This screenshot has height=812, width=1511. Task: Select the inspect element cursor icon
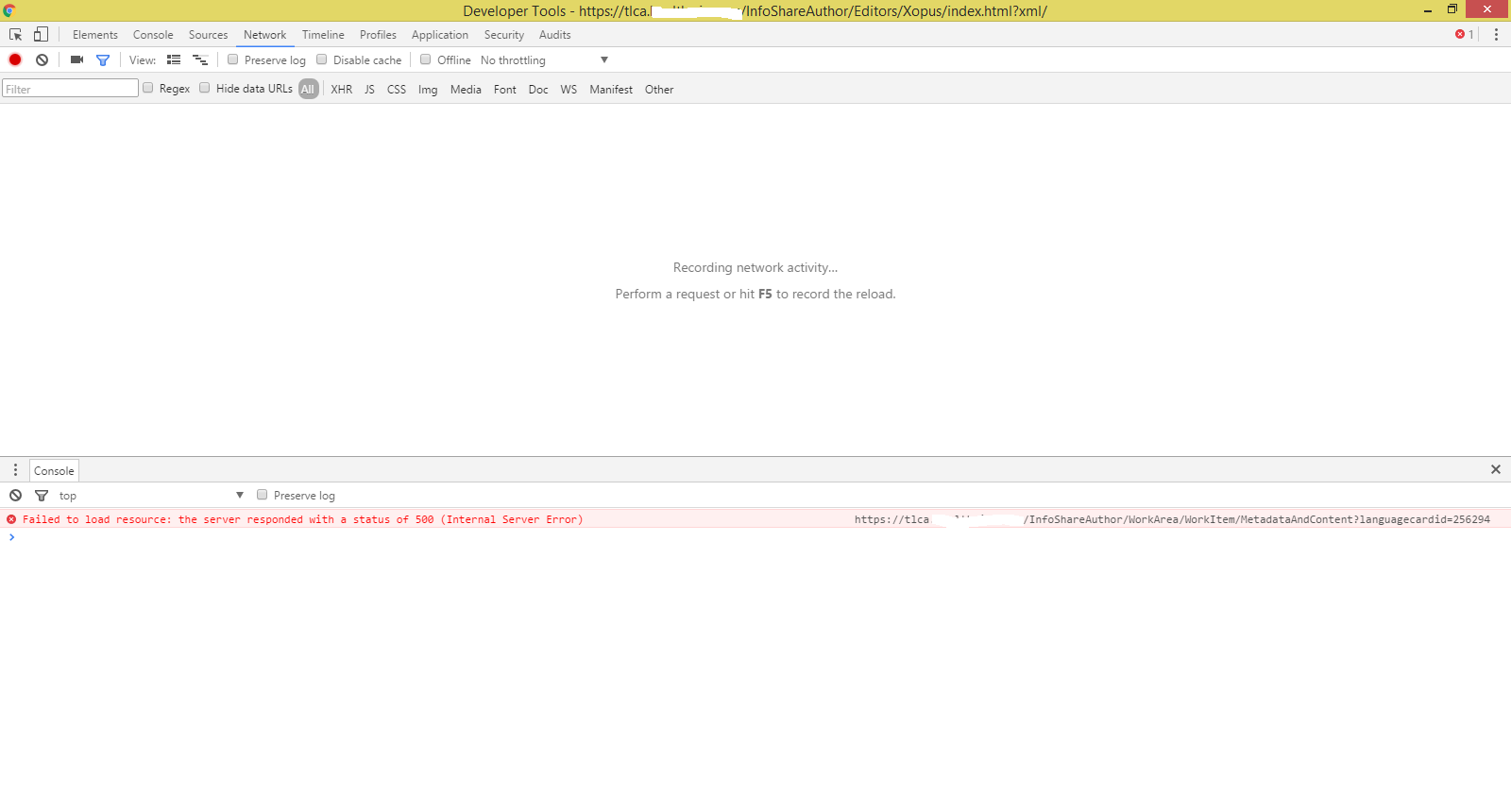tap(16, 35)
